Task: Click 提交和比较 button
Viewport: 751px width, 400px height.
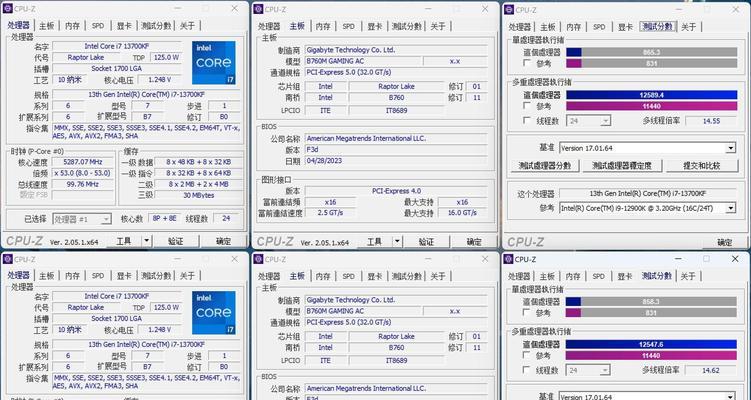Action: click(701, 166)
